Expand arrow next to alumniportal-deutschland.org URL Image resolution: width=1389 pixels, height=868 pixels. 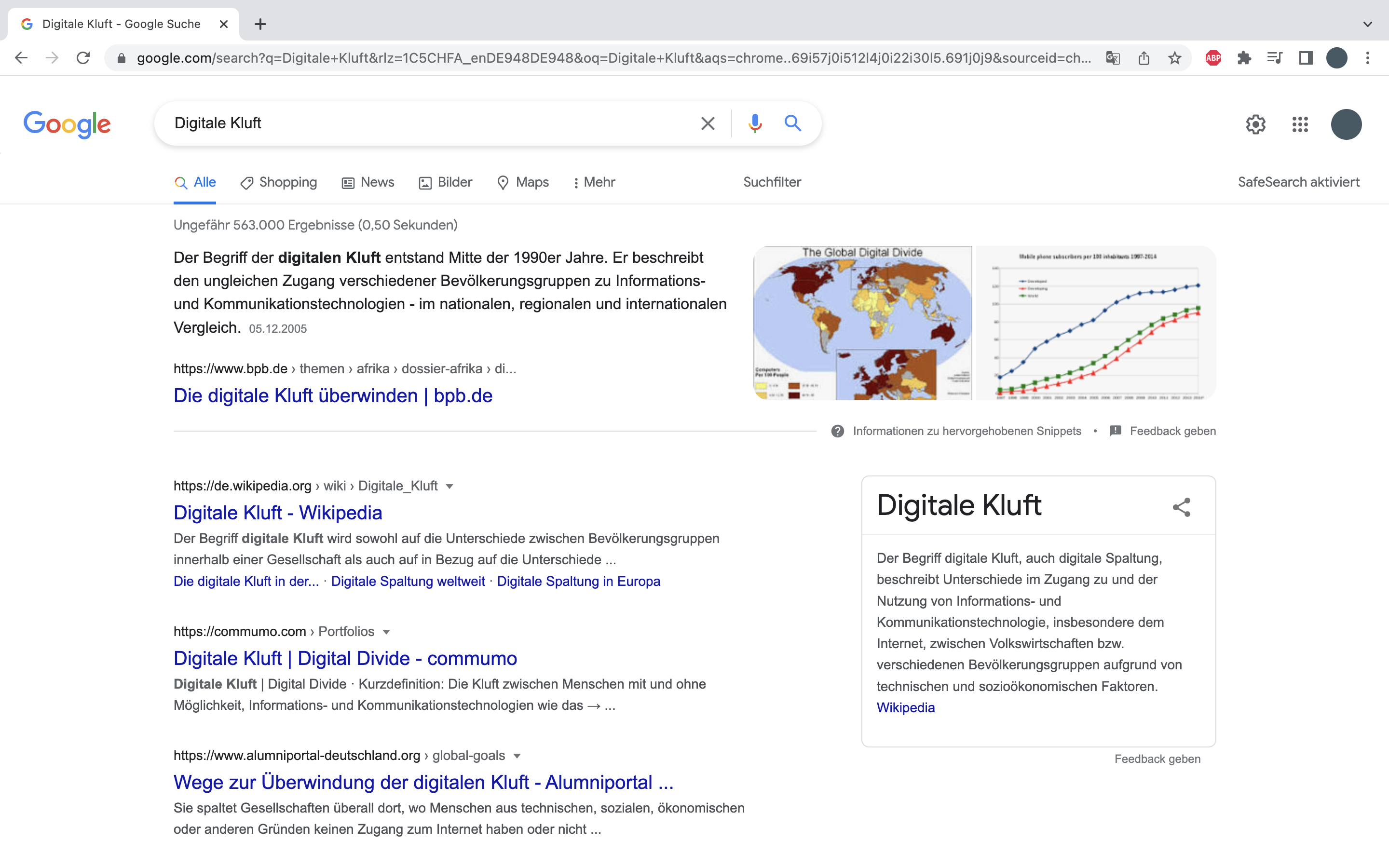point(517,756)
